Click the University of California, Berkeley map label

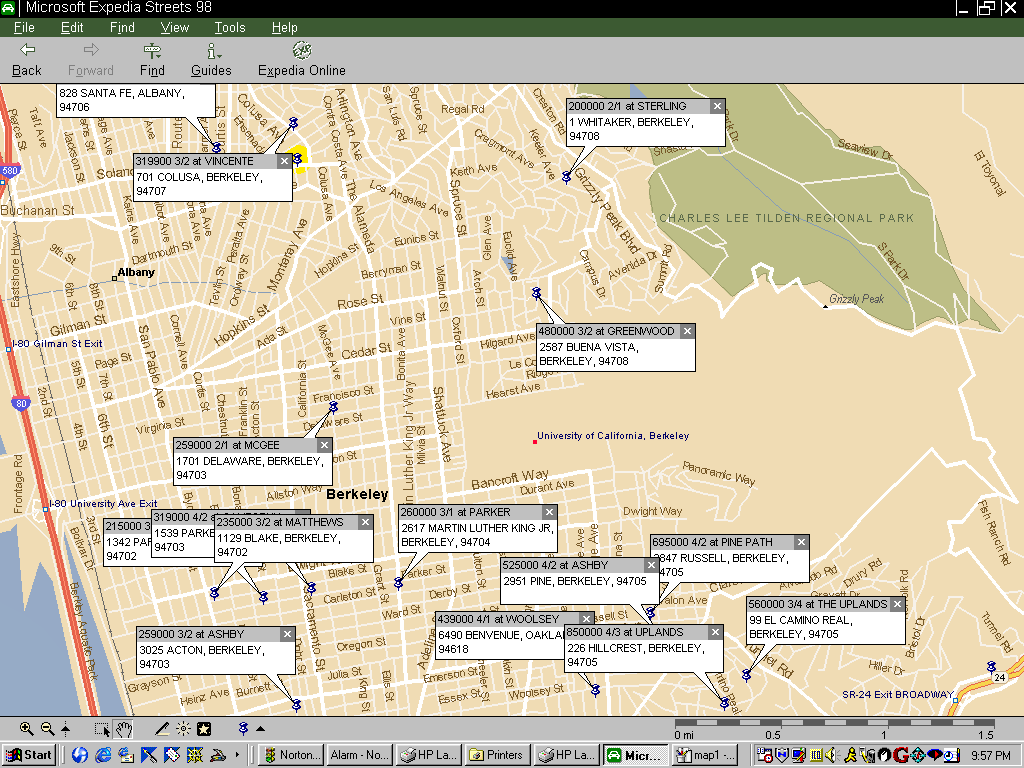613,436
